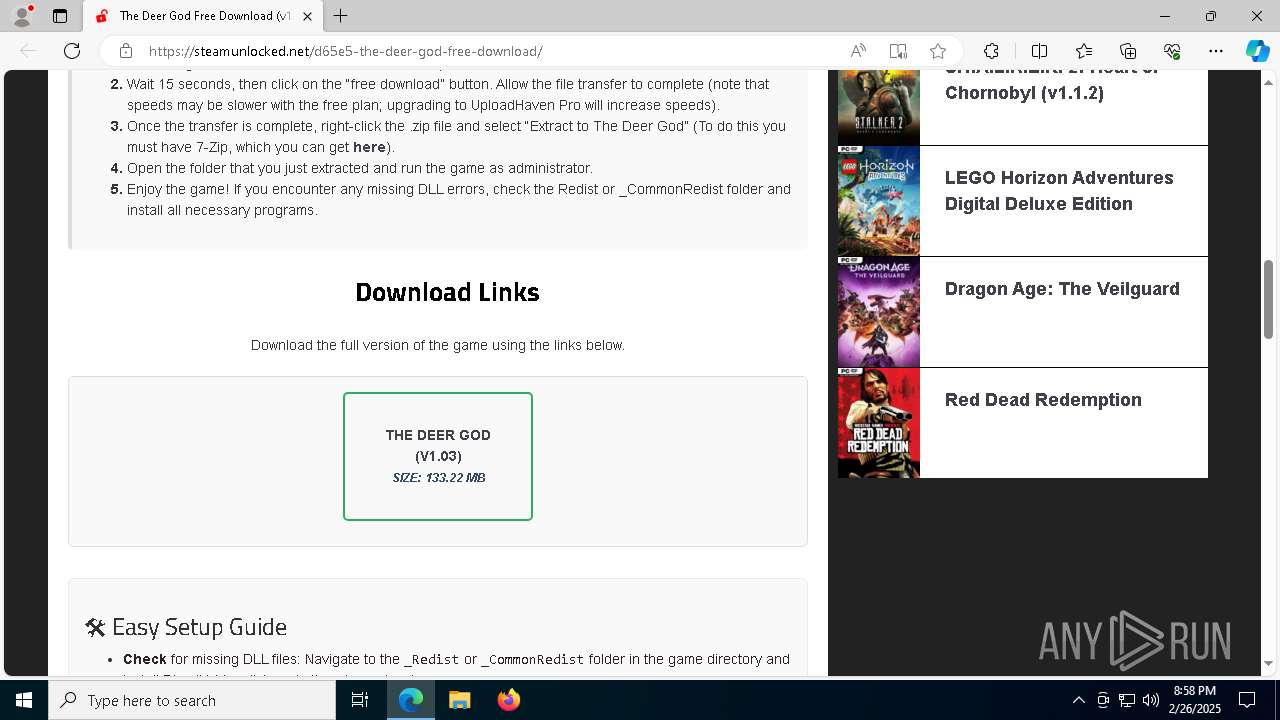Click THE DEER GOD (V1.03) download button
Screen dimensions: 1280x720
pos(438,456)
